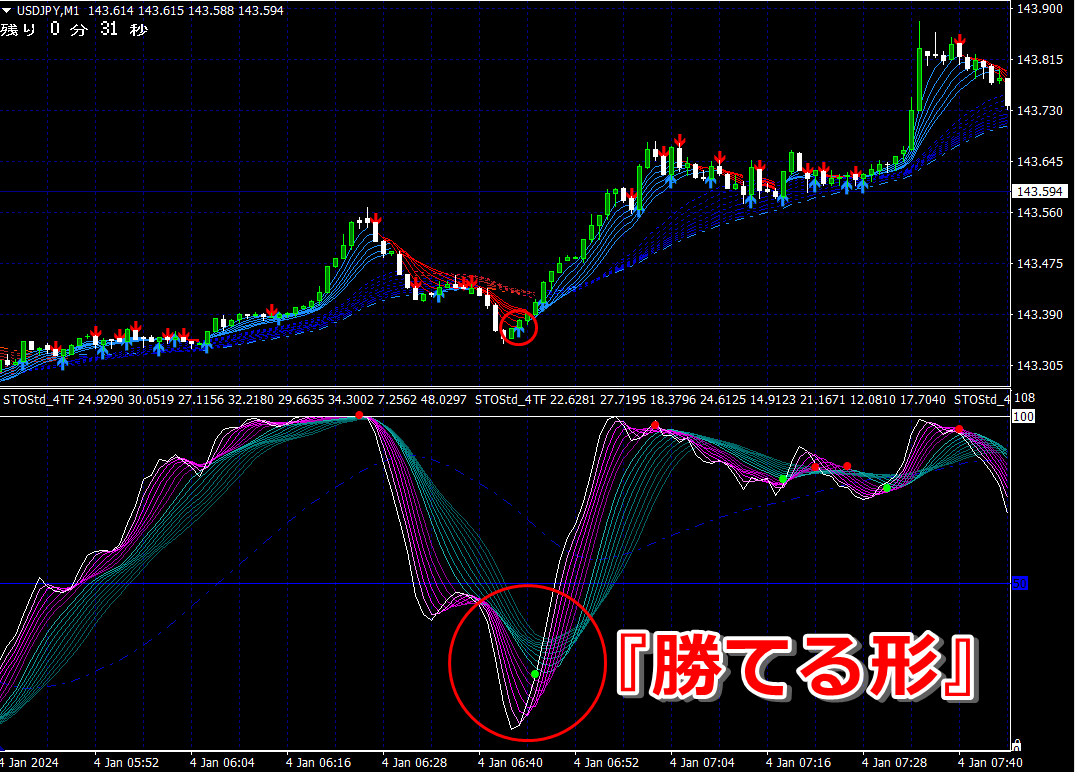The width and height of the screenshot is (1076, 772).
Task: Select the red stochastic dot near 06:58
Action: click(655, 425)
